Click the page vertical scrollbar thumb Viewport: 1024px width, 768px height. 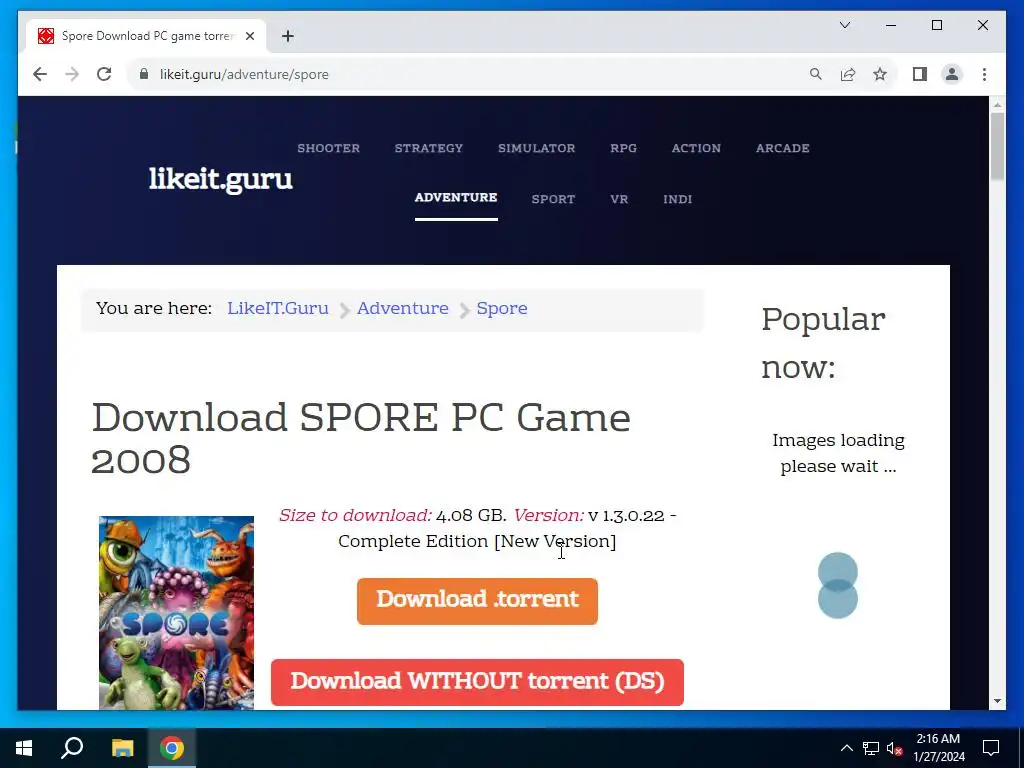[x=997, y=146]
